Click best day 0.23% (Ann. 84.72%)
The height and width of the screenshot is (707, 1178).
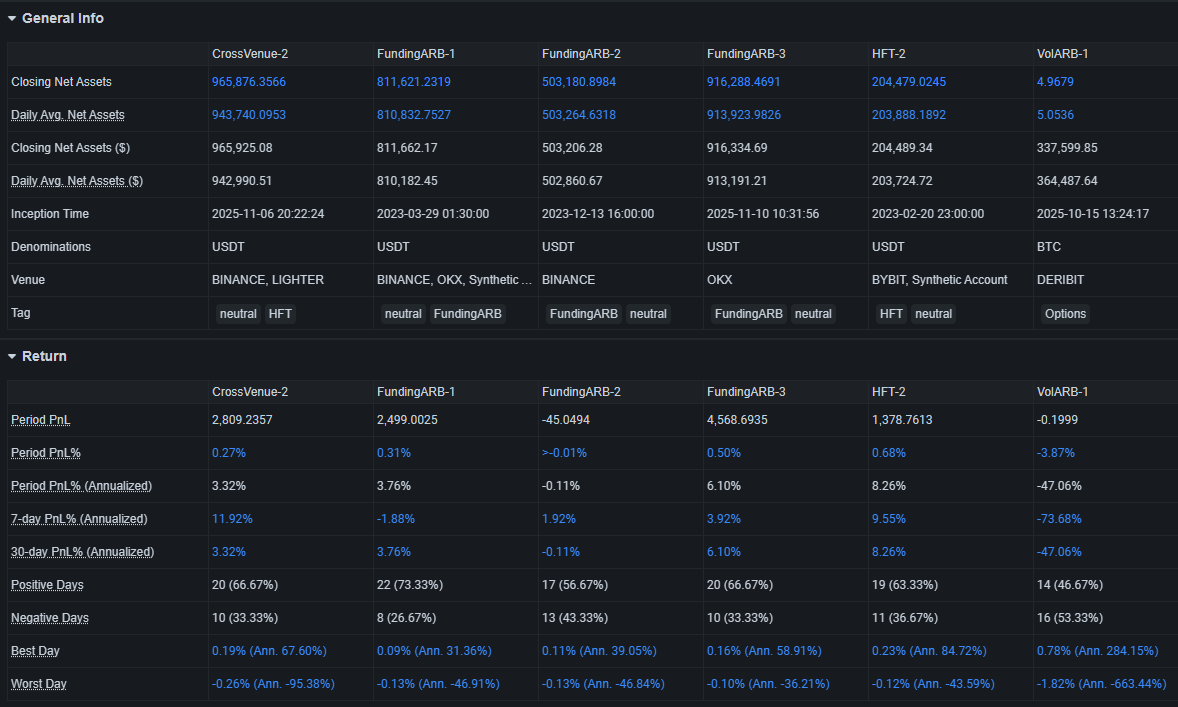click(929, 651)
